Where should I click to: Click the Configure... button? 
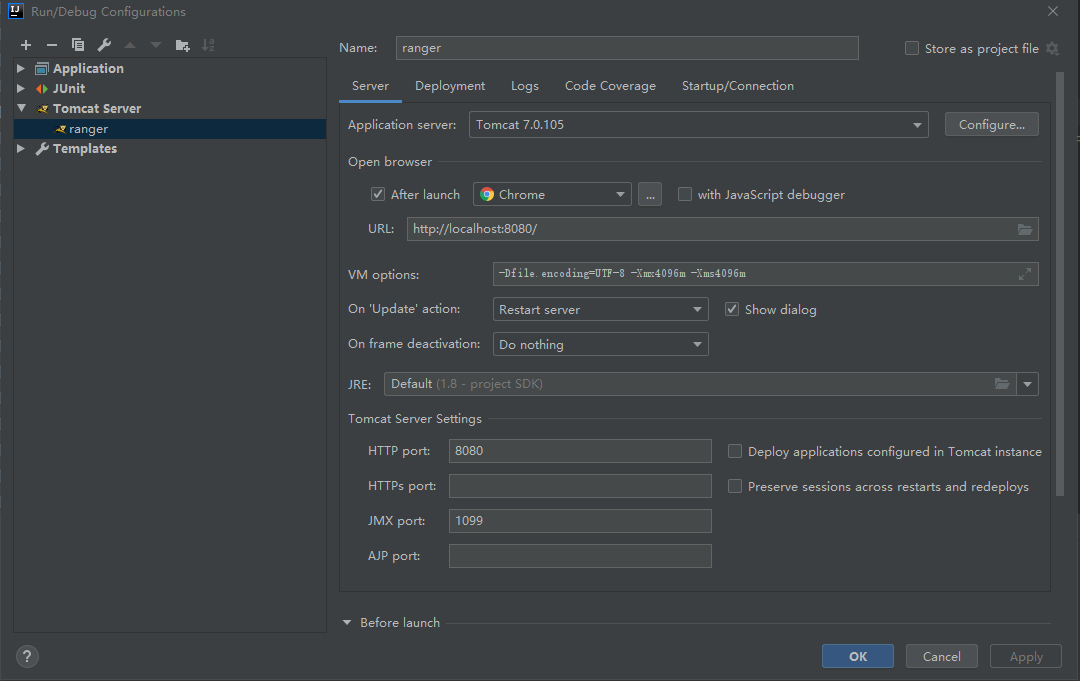(991, 125)
